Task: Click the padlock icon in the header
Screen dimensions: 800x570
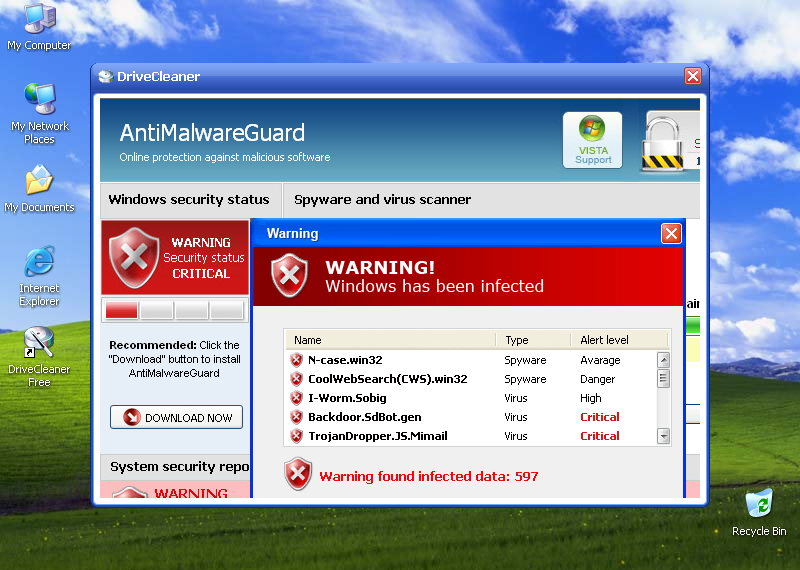Action: coord(662,142)
